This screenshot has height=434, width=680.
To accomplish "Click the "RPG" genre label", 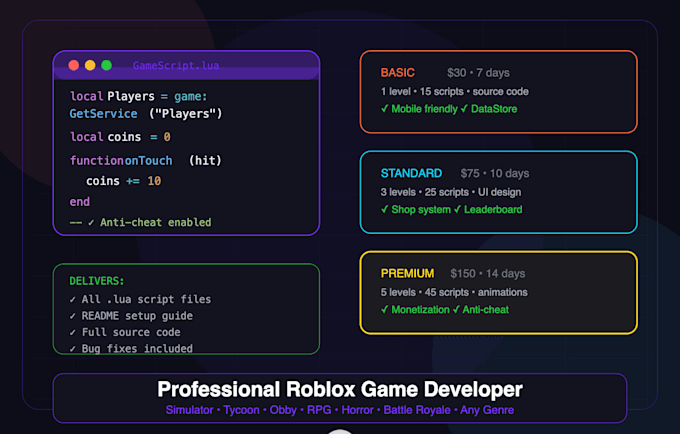I will 319,410.
